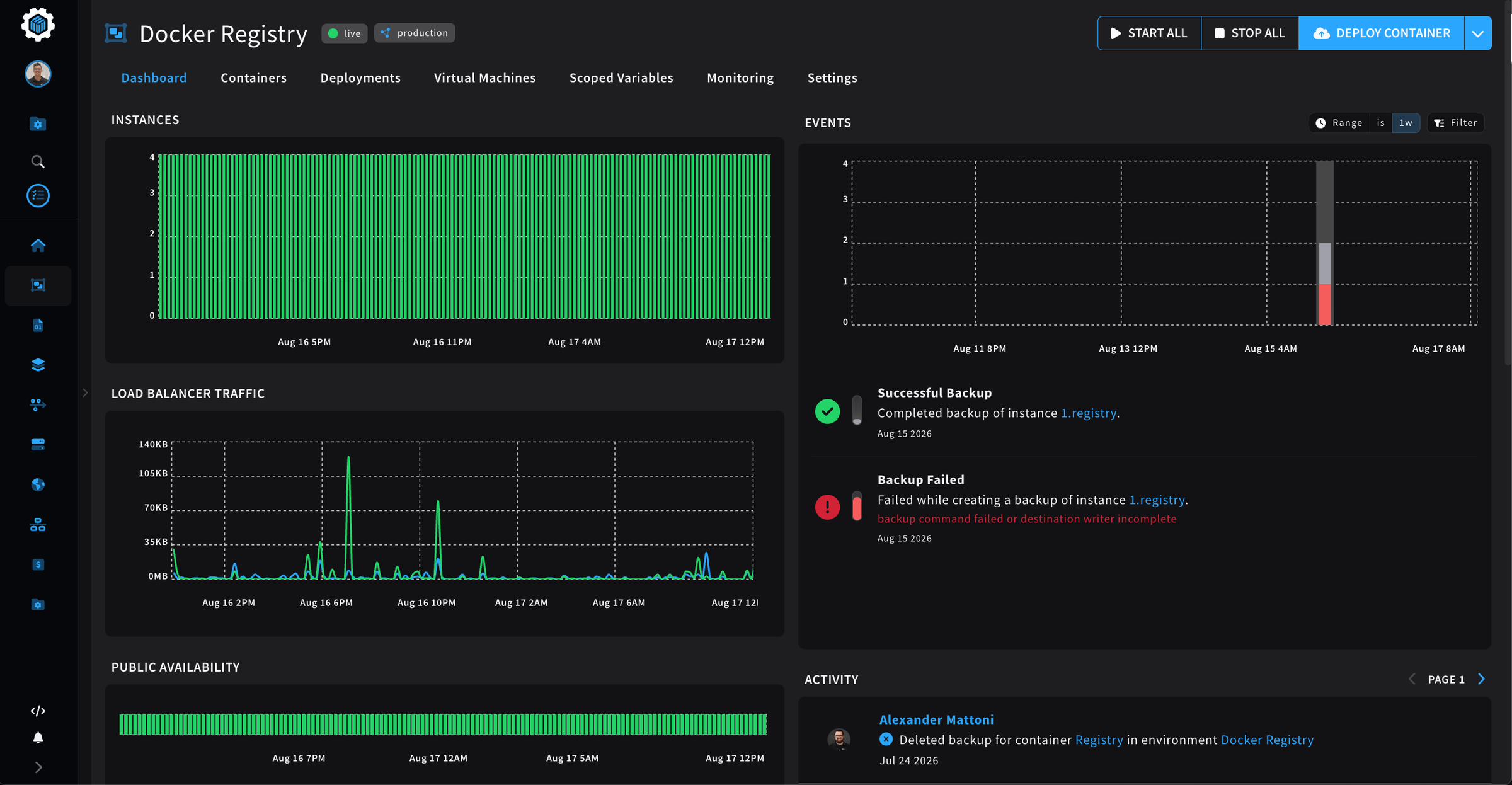
Task: Click the 'Successful Backup' event title
Action: coord(934,392)
